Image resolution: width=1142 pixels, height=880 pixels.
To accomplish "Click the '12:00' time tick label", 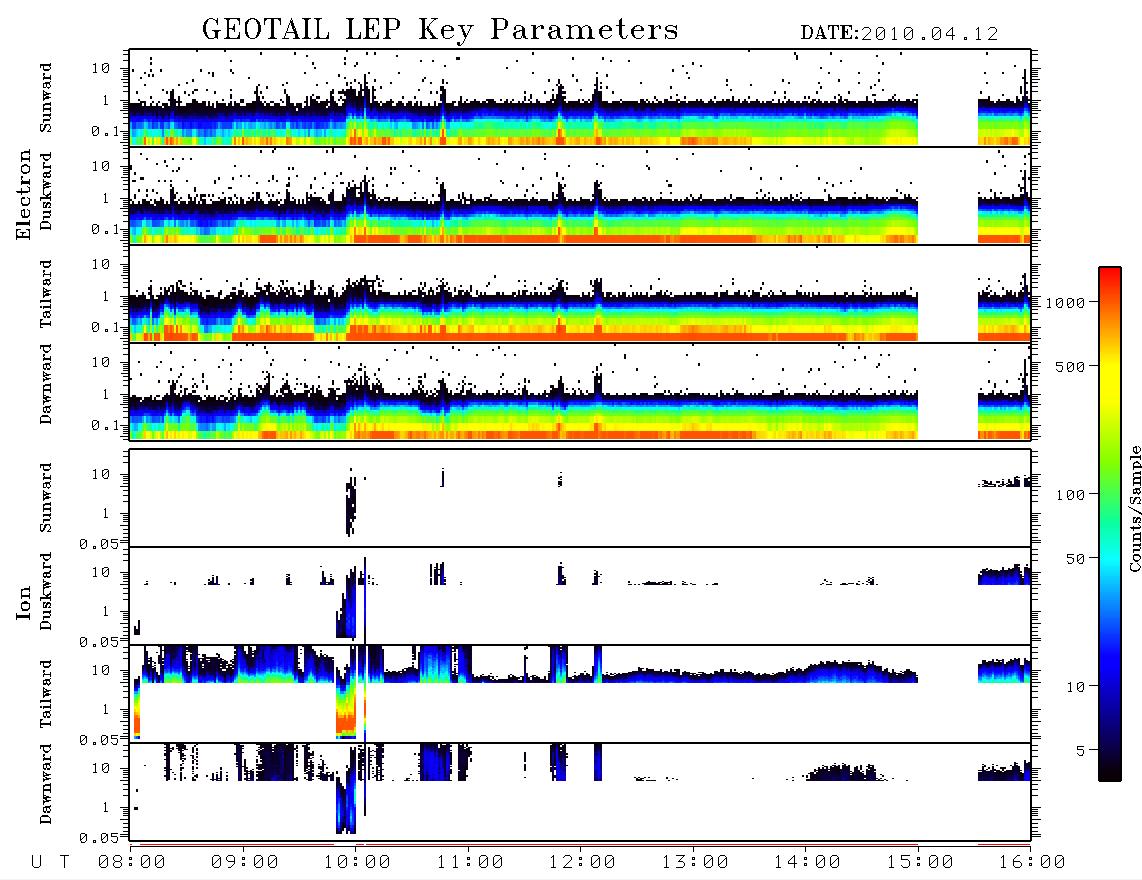I will coord(581,863).
